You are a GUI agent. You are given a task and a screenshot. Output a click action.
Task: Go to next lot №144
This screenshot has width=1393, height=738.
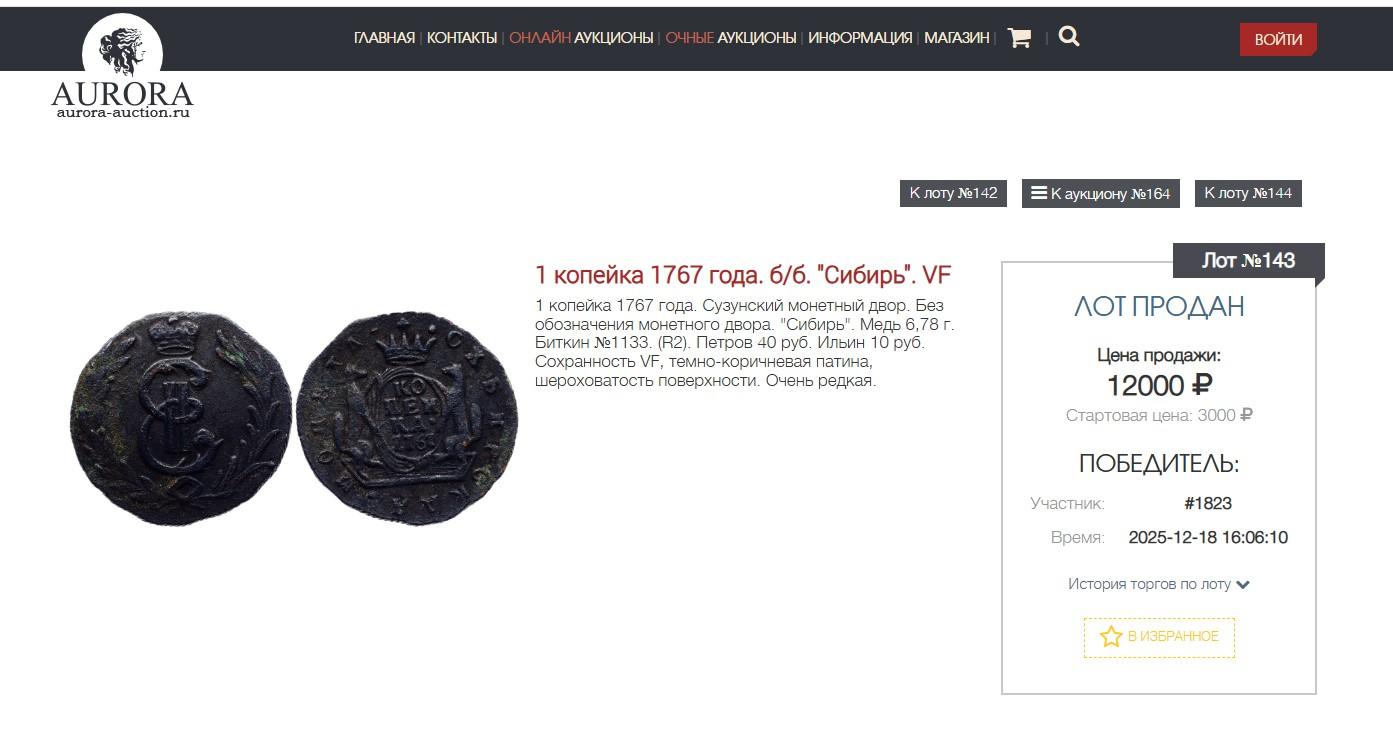pos(1248,193)
